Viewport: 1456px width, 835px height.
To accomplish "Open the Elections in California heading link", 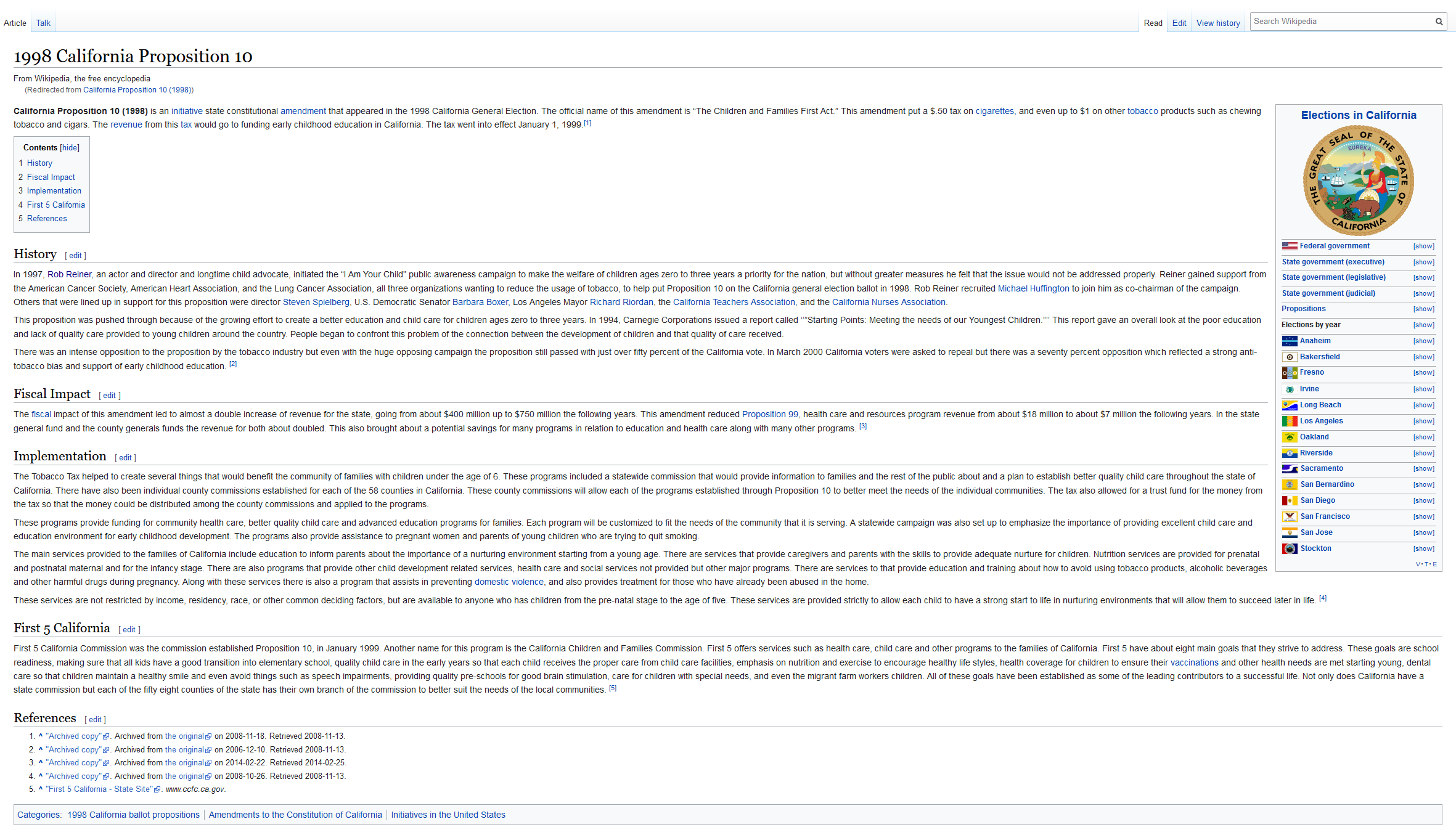I will coord(1359,115).
